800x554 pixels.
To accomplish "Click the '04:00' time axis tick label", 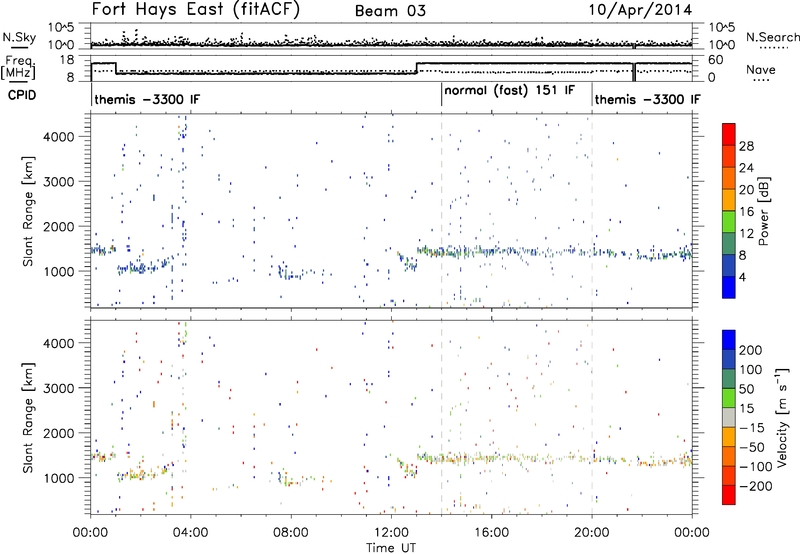I will [x=191, y=533].
